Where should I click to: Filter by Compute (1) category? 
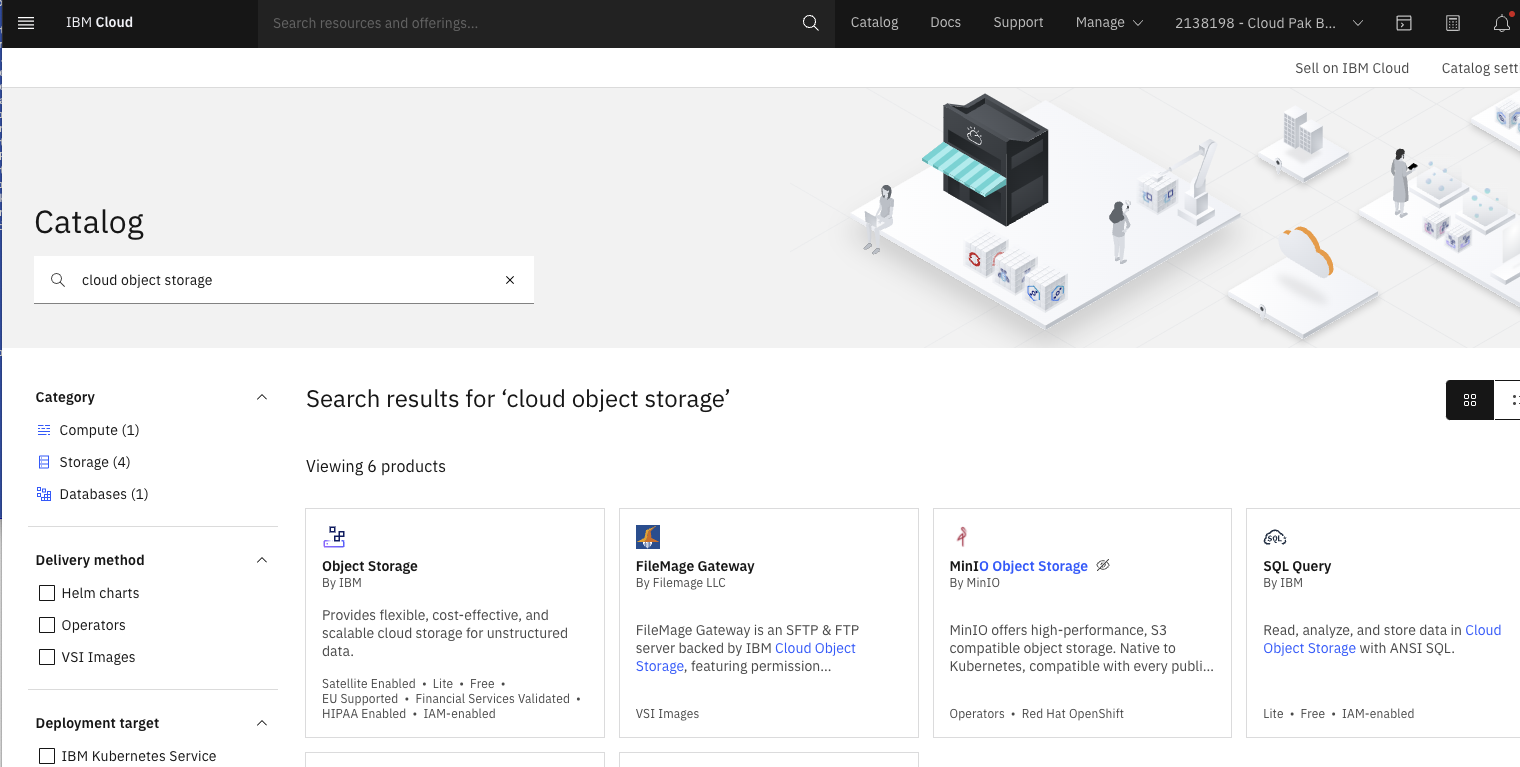pos(99,430)
